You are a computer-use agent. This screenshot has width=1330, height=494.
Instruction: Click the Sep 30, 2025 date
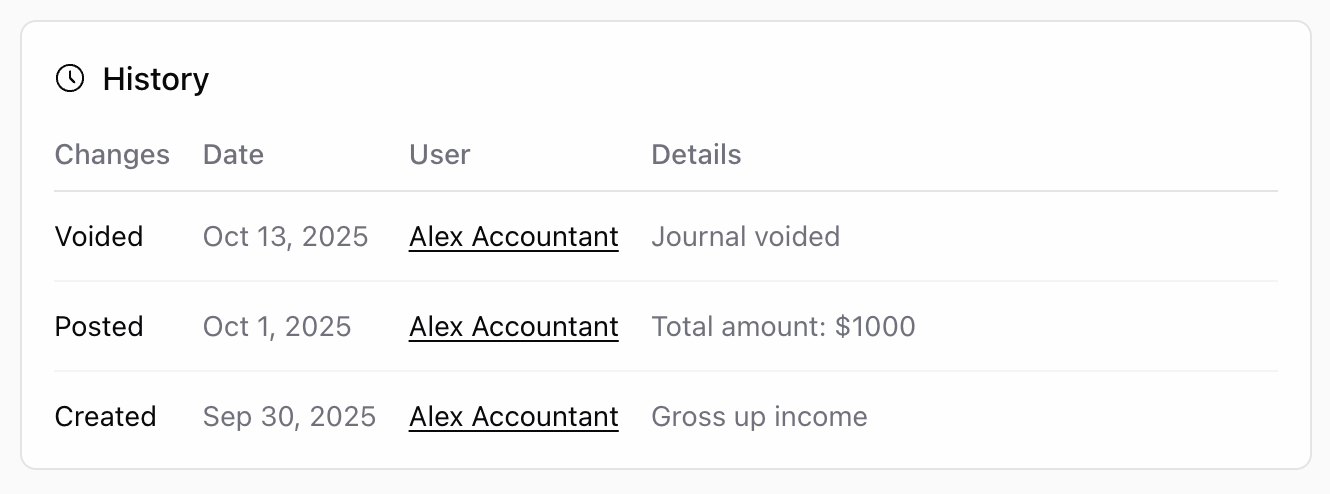pyautogui.click(x=289, y=417)
